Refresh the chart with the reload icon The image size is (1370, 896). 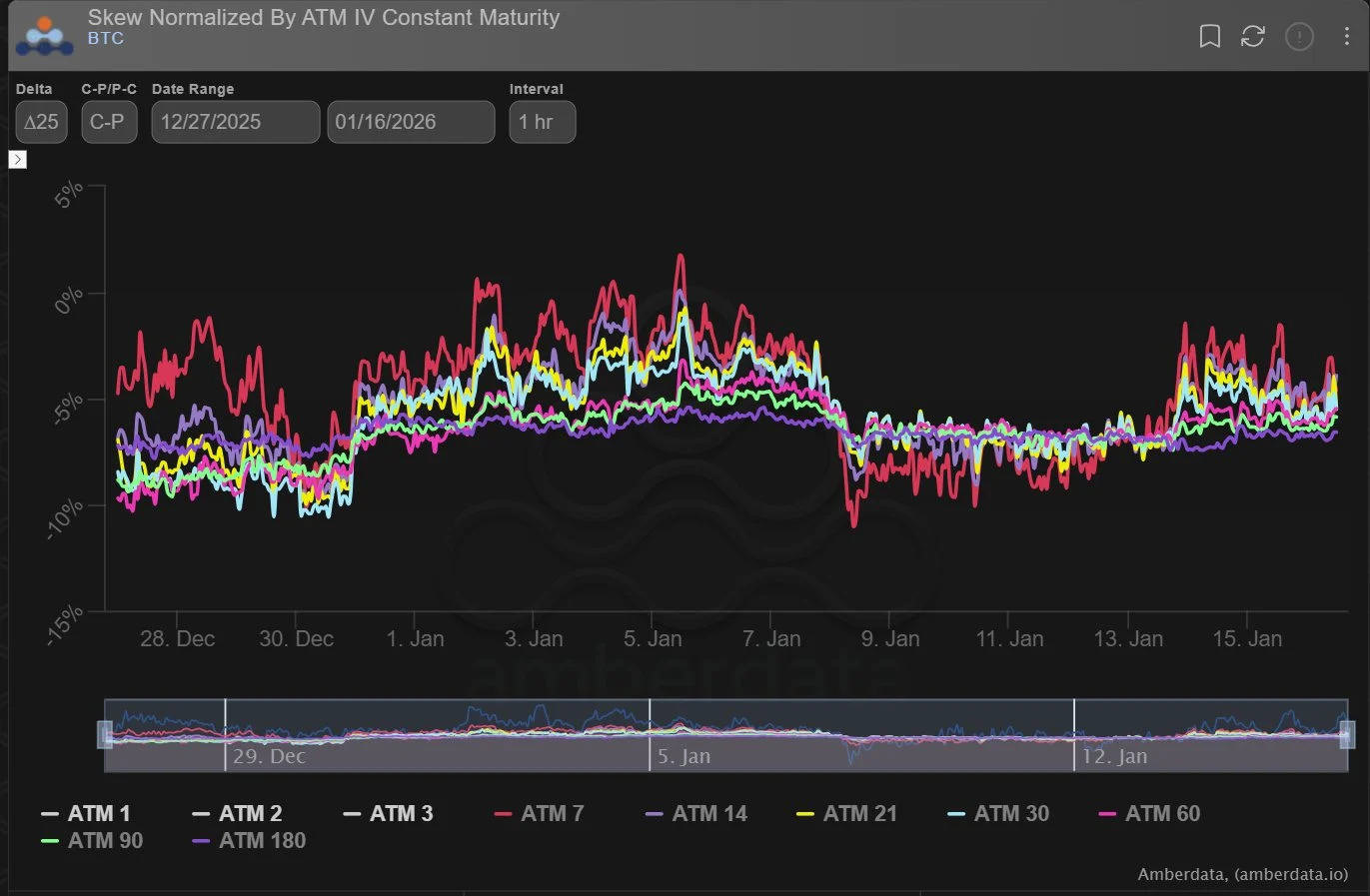click(x=1253, y=37)
